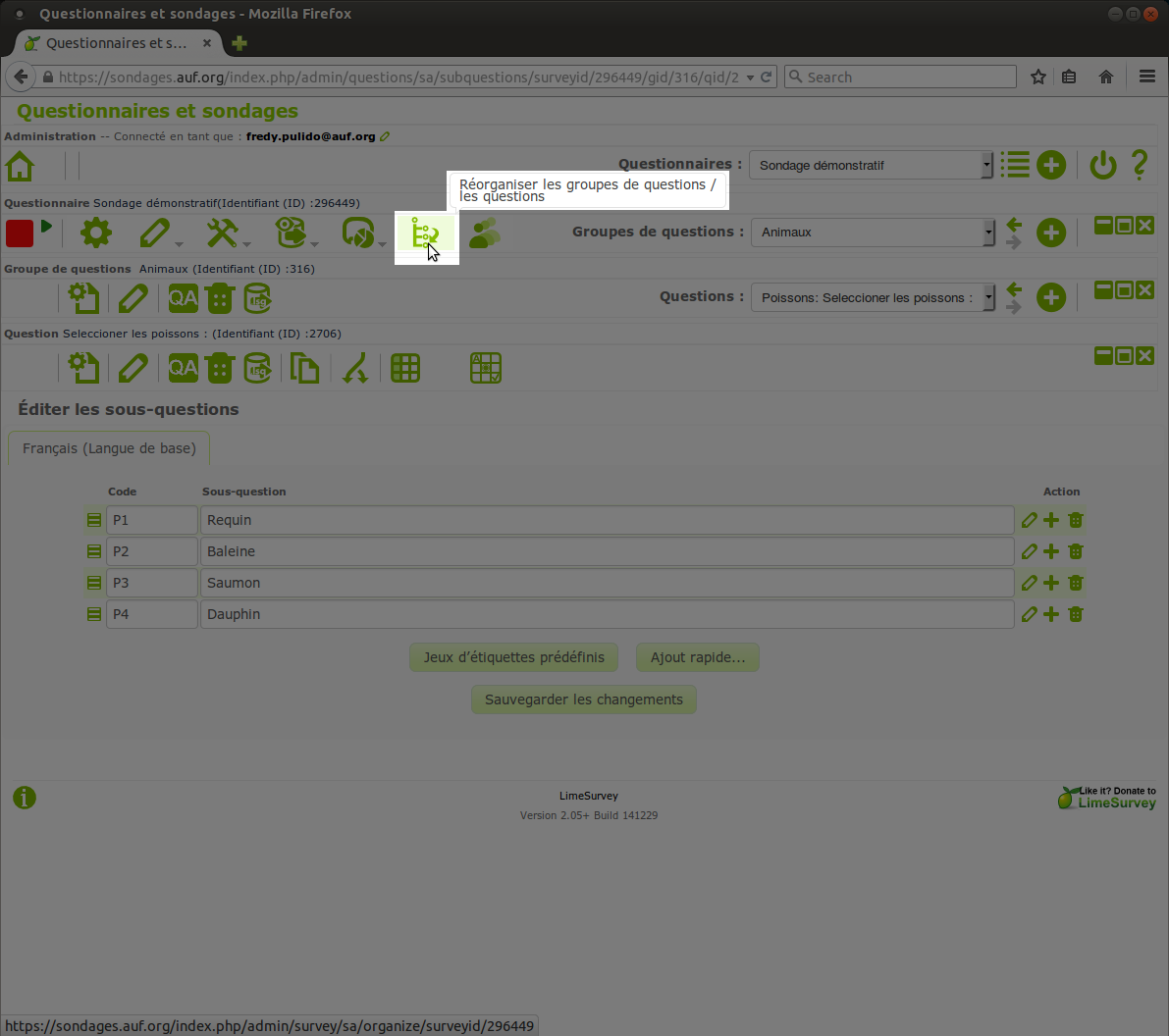Set conditions for the question icon

[355, 368]
